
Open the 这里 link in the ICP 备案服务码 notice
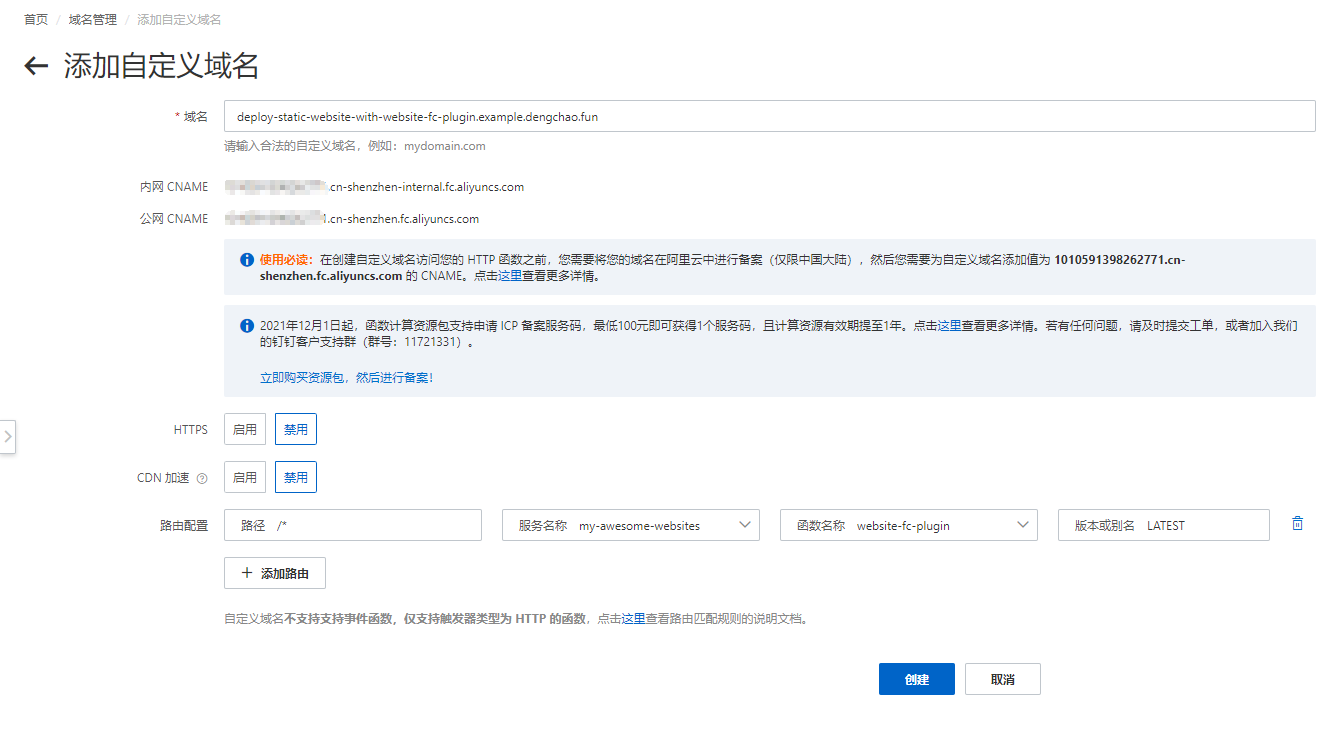click(949, 326)
